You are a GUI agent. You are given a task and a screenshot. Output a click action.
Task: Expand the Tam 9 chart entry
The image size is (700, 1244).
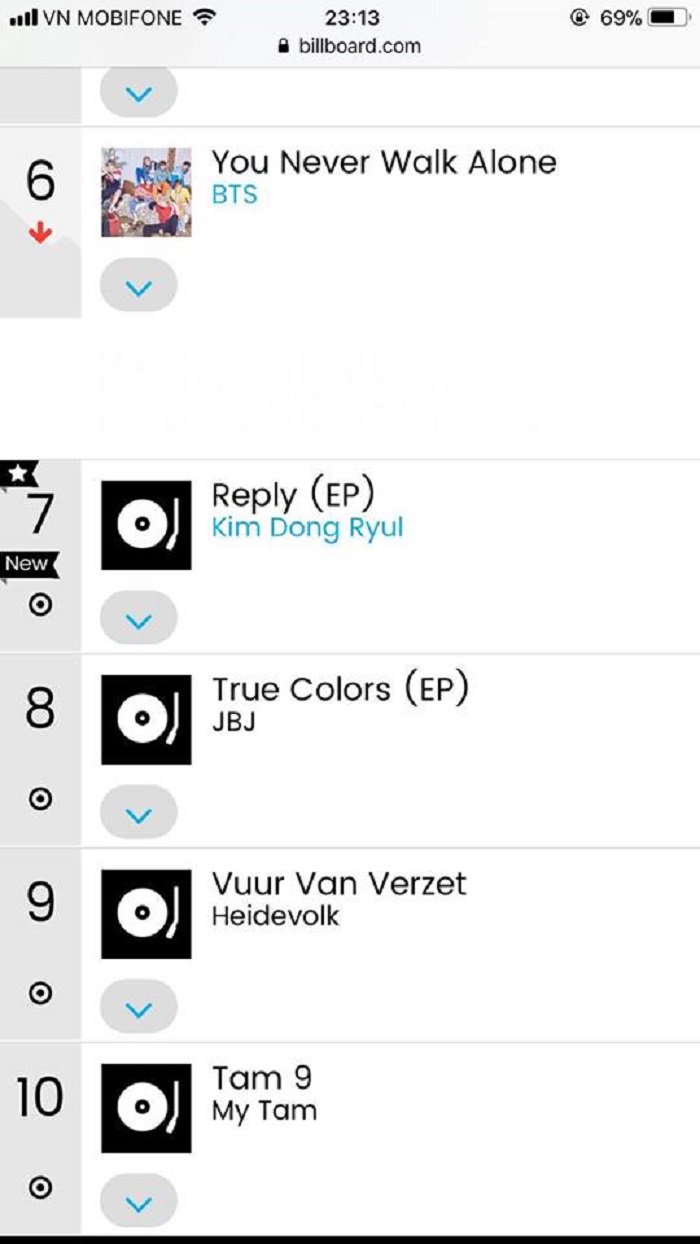(x=139, y=1203)
